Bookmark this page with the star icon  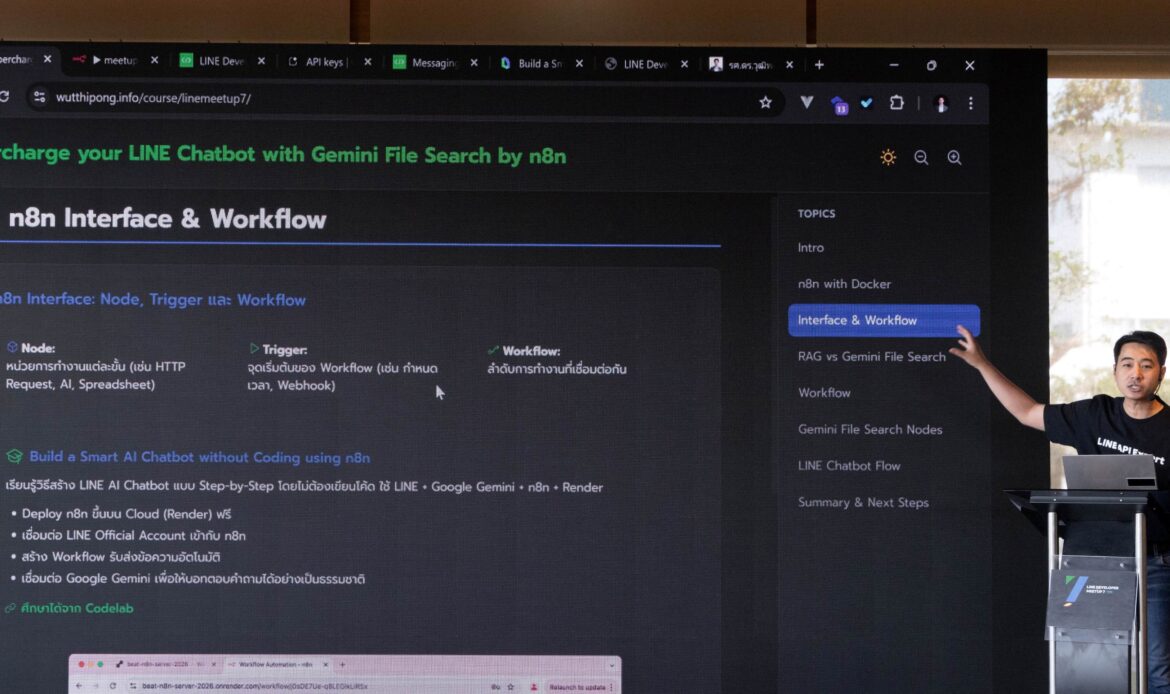click(765, 102)
